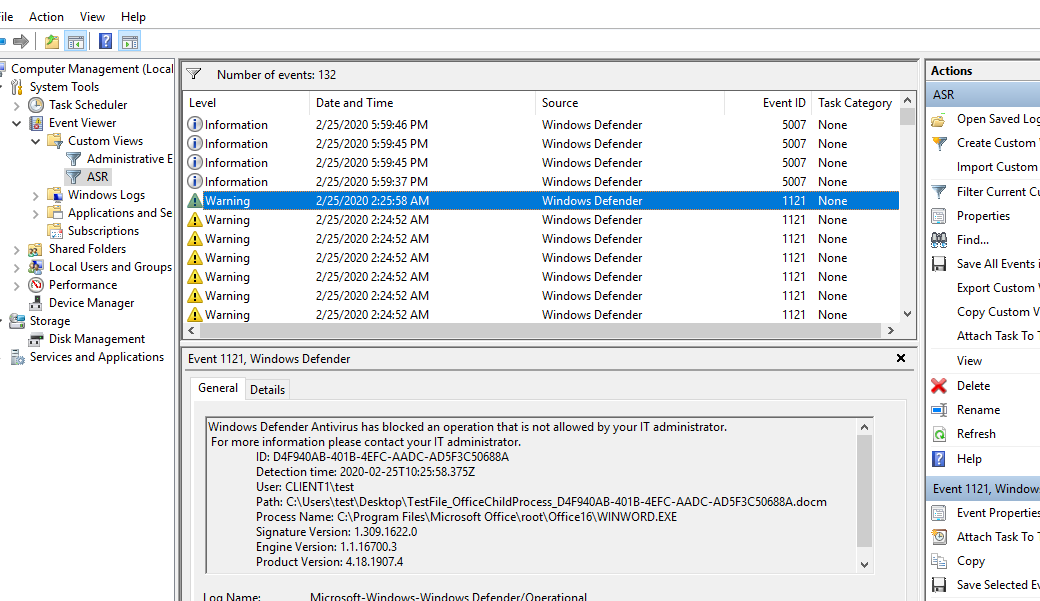Screen dimensions: 1040x601
Task: Click Properties in the Actions pane
Action: coord(985,216)
